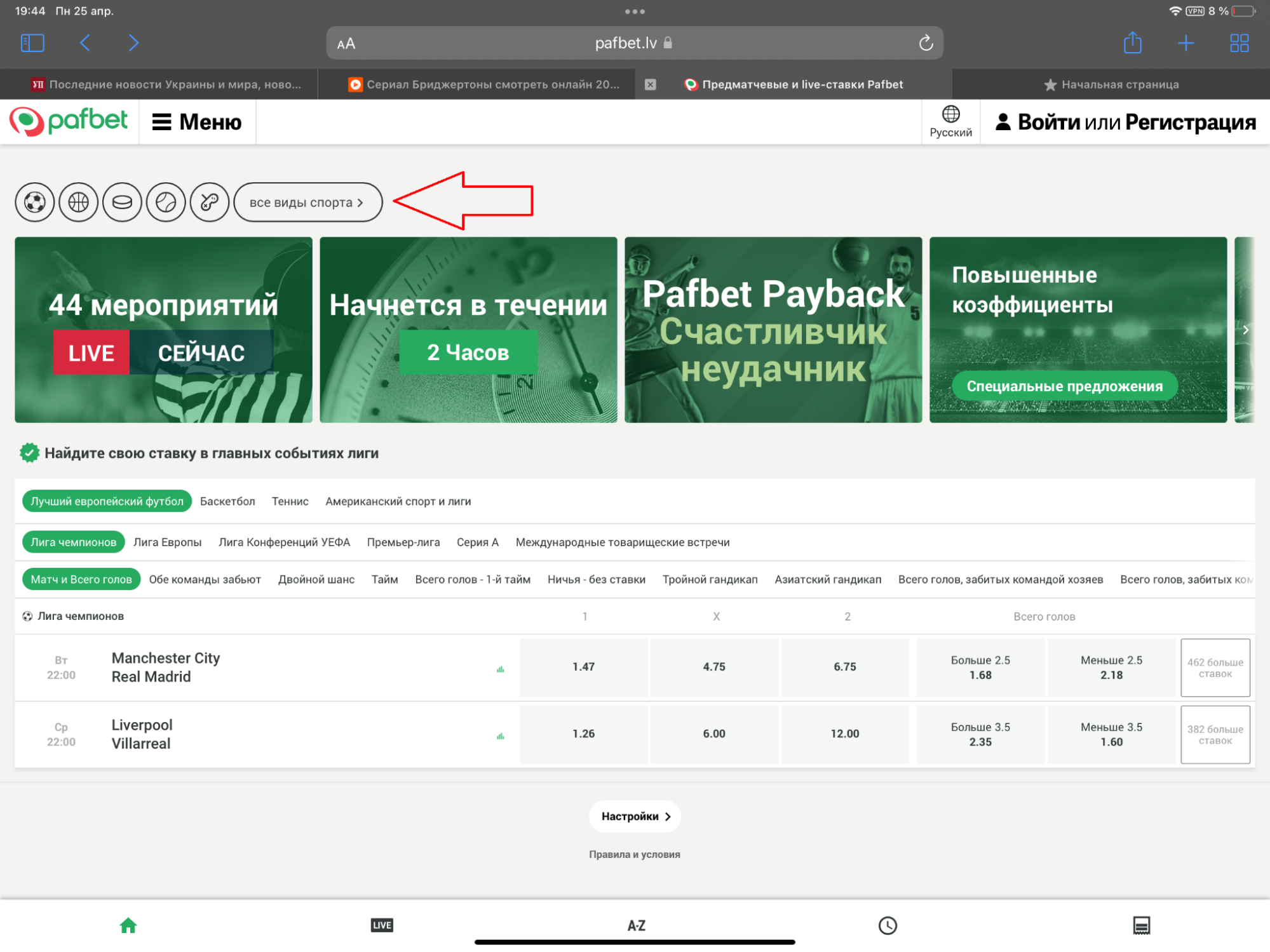Screen dimensions: 1270x952
Task: Select the esports gamepad icon
Action: tap(210, 203)
